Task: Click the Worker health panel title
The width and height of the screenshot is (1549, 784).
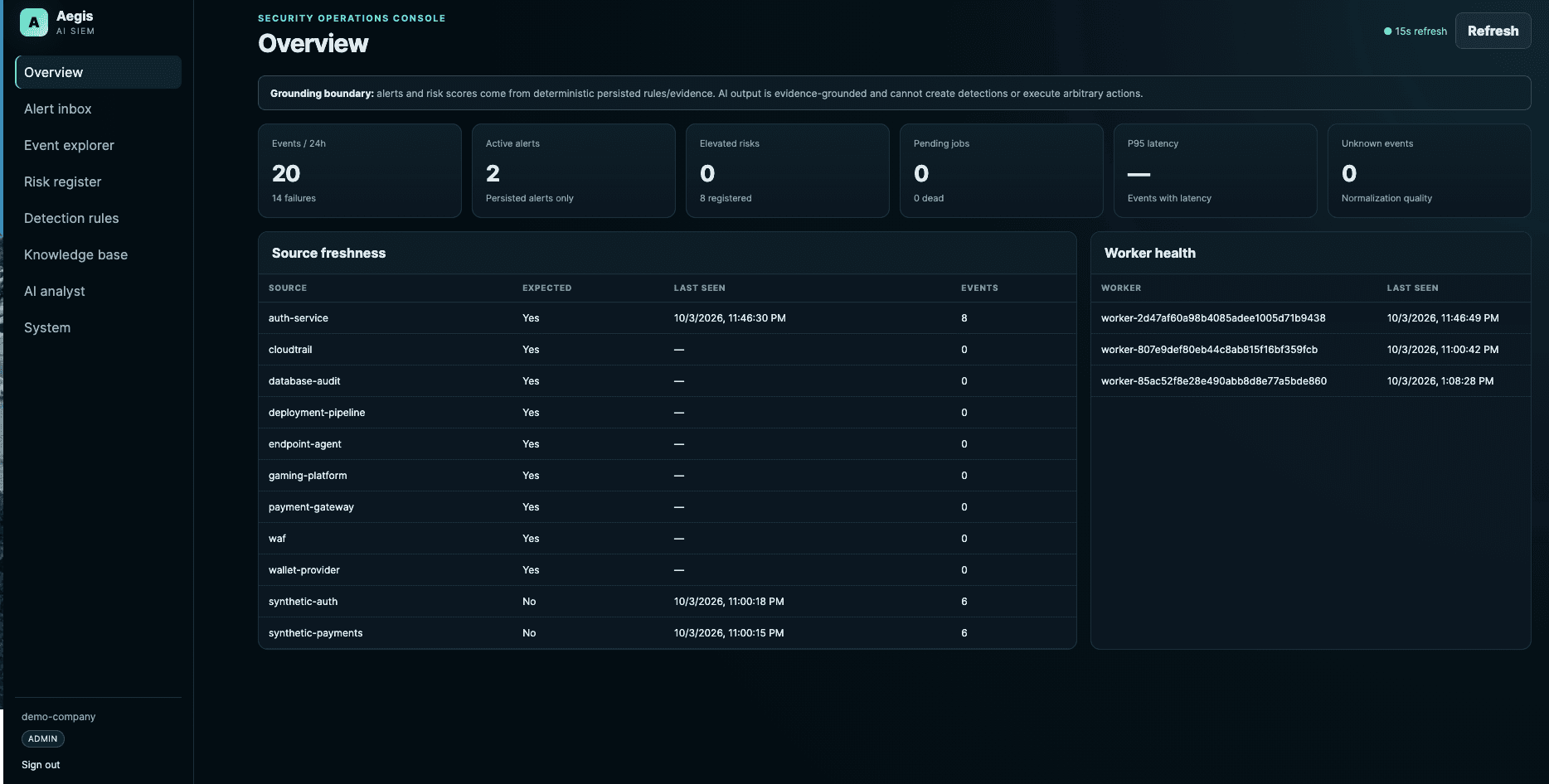Action: (1149, 253)
